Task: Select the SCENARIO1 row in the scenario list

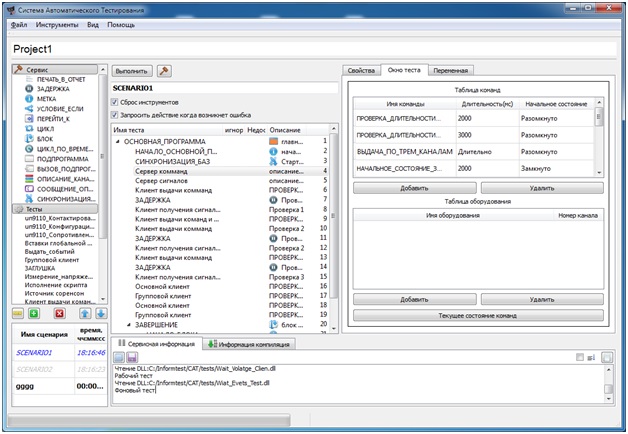Action: click(x=60, y=353)
